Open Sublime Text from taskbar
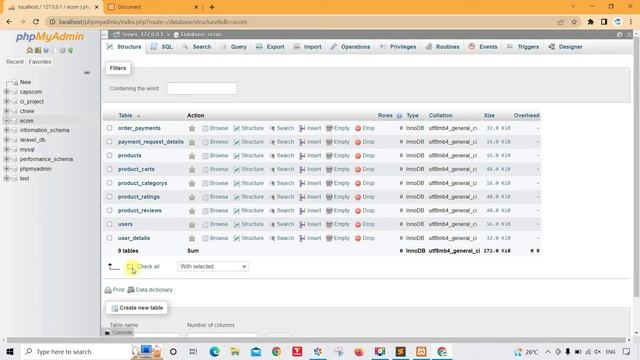 [400, 351]
